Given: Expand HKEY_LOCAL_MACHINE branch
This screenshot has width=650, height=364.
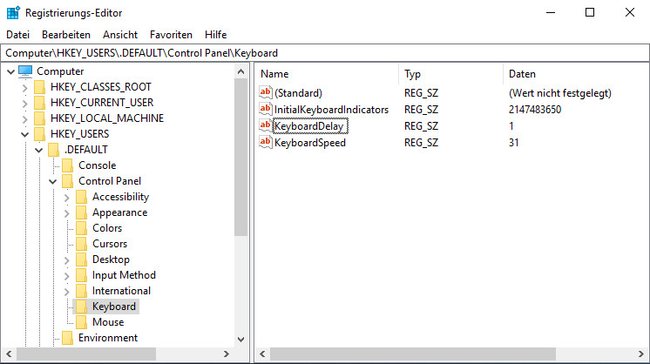Looking at the screenshot, I should coord(25,119).
